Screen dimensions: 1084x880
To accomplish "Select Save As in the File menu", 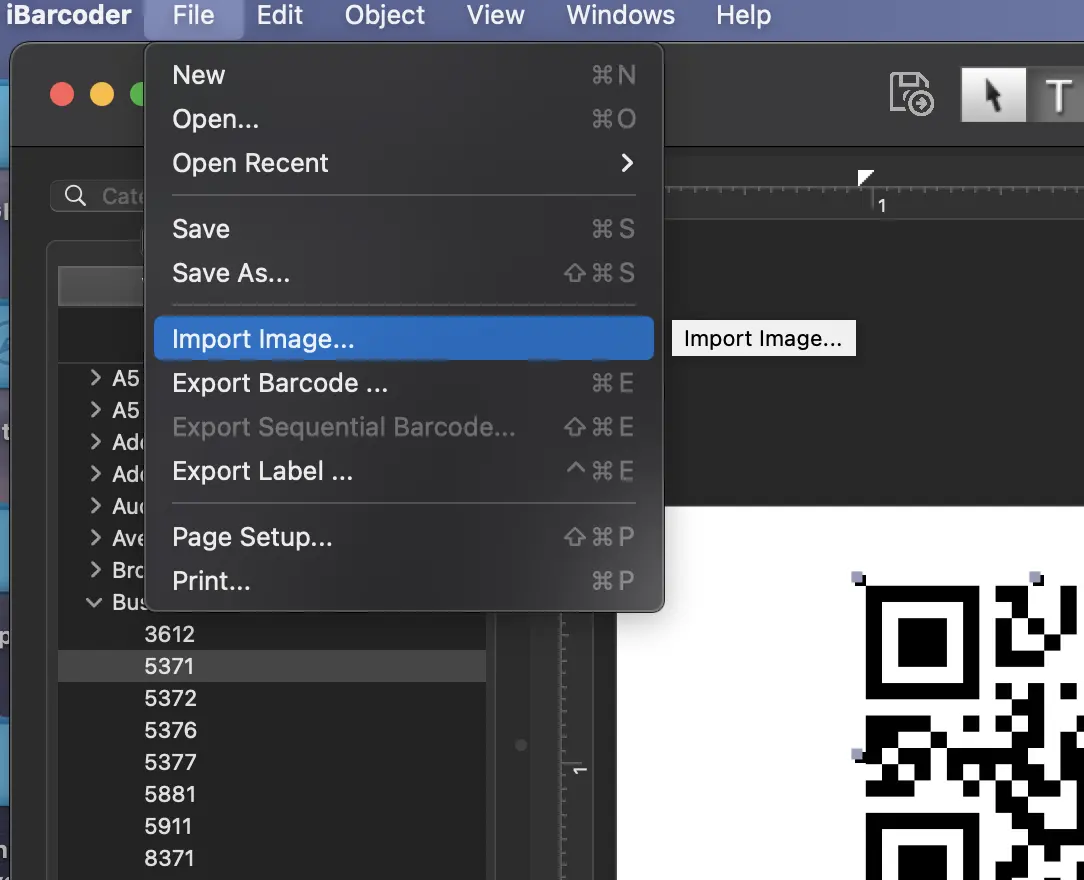I will pos(232,272).
